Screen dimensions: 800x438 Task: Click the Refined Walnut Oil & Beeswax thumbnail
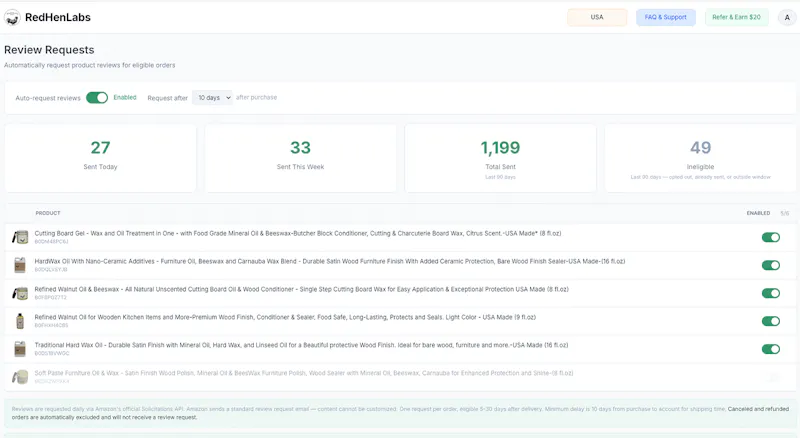(x=20, y=293)
